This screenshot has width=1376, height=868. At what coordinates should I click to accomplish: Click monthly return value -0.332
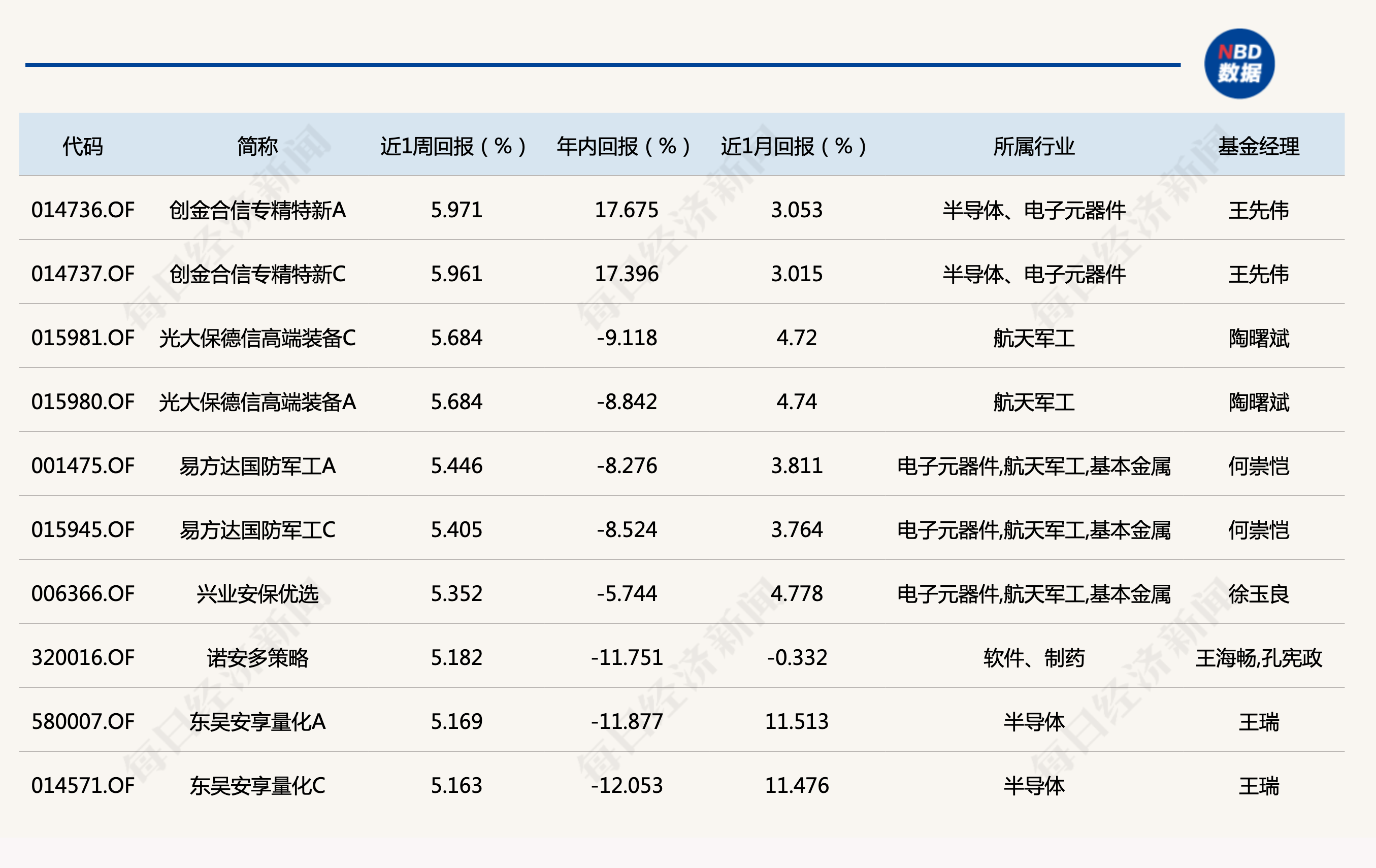point(797,658)
